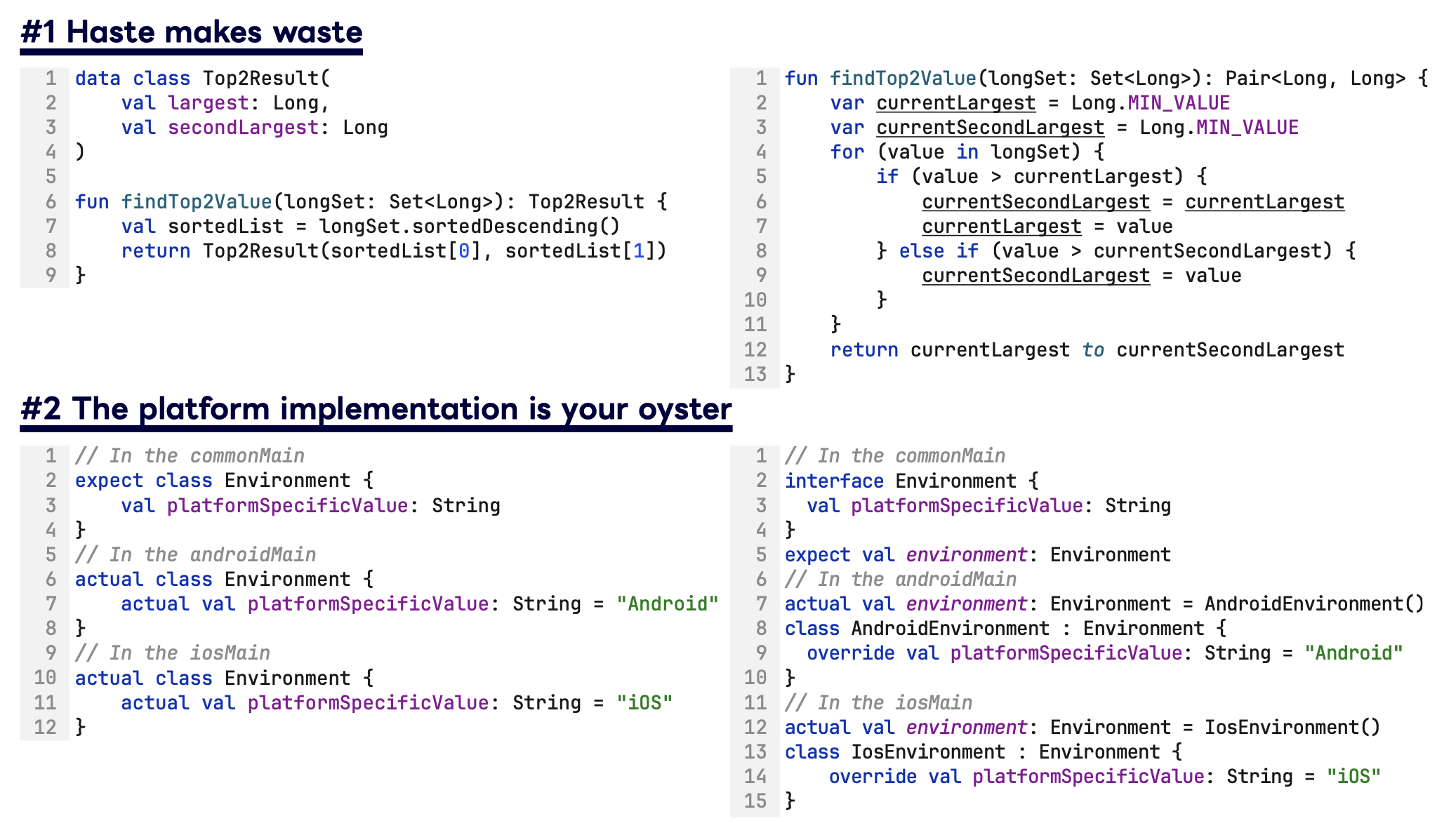Click the line "for (value in longSet) {"
This screenshot has height=821, width=1456.
(x=967, y=152)
